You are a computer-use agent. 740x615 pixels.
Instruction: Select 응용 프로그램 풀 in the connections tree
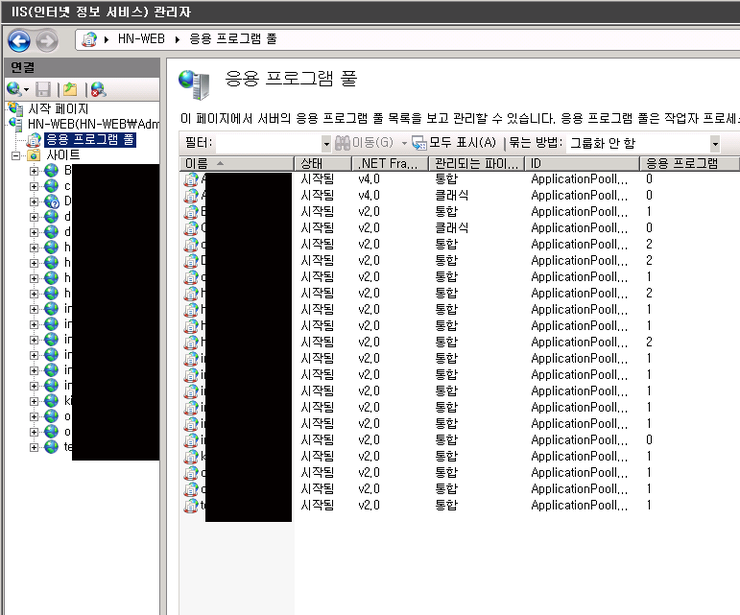pos(90,140)
